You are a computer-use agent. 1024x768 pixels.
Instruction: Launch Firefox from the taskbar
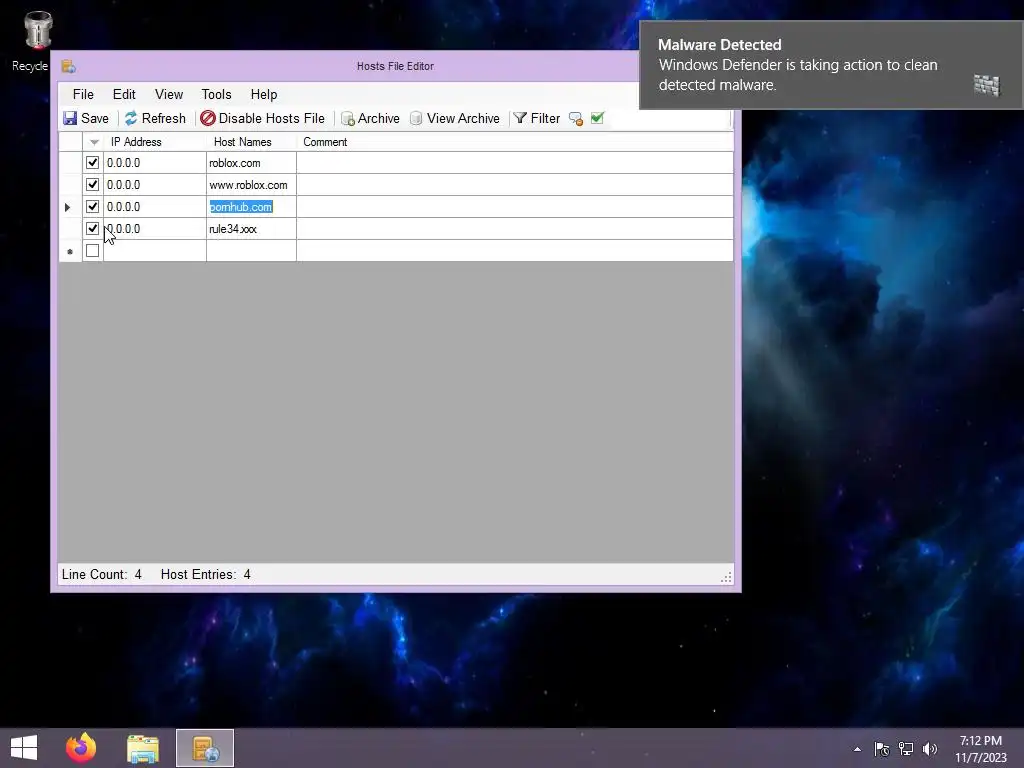click(81, 748)
